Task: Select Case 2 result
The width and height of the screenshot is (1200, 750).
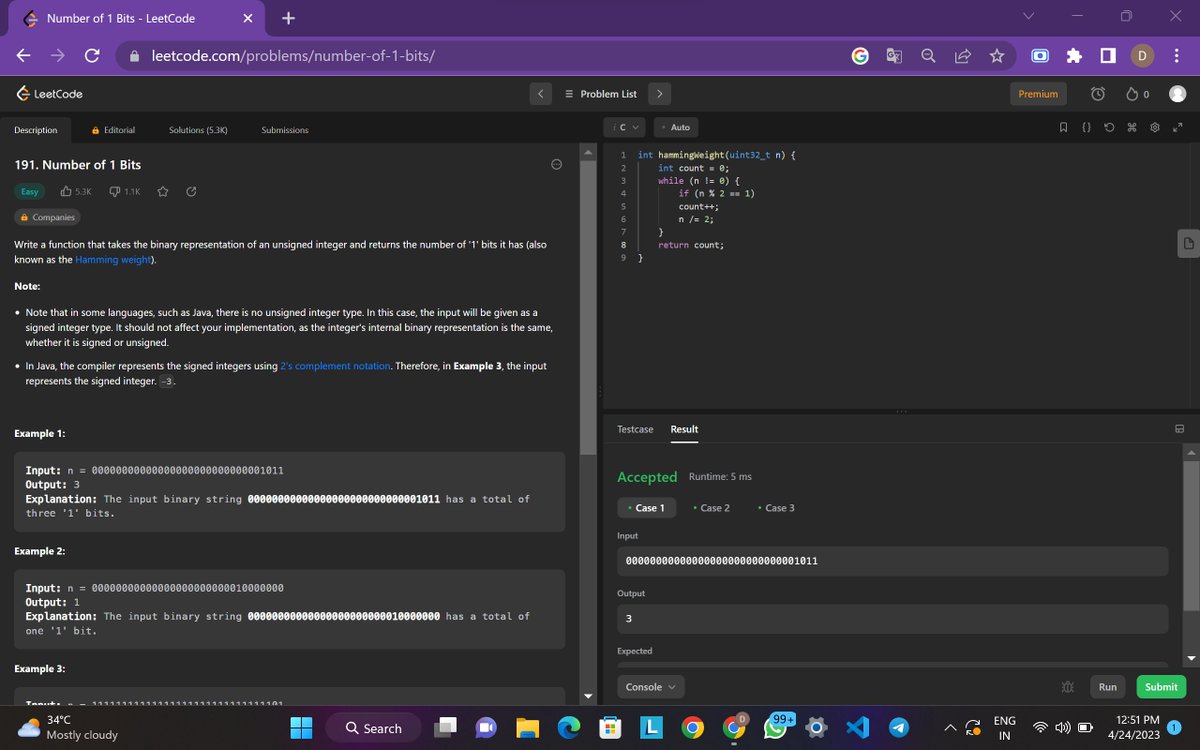Action: click(x=711, y=508)
